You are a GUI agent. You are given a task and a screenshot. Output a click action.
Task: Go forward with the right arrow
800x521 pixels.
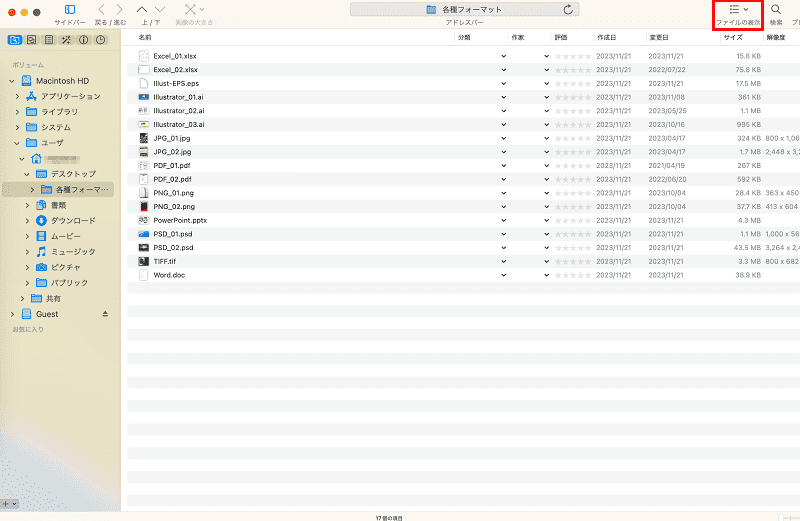click(x=119, y=9)
